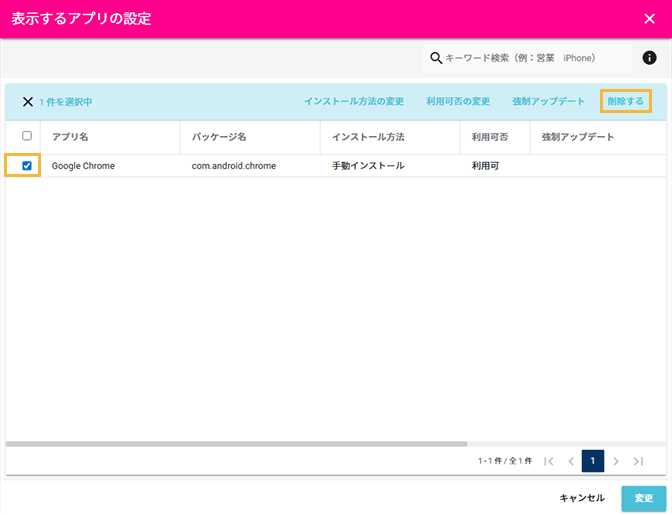Uncheck the Google Chrome row checkbox
This screenshot has width=672, height=515.
[x=27, y=165]
